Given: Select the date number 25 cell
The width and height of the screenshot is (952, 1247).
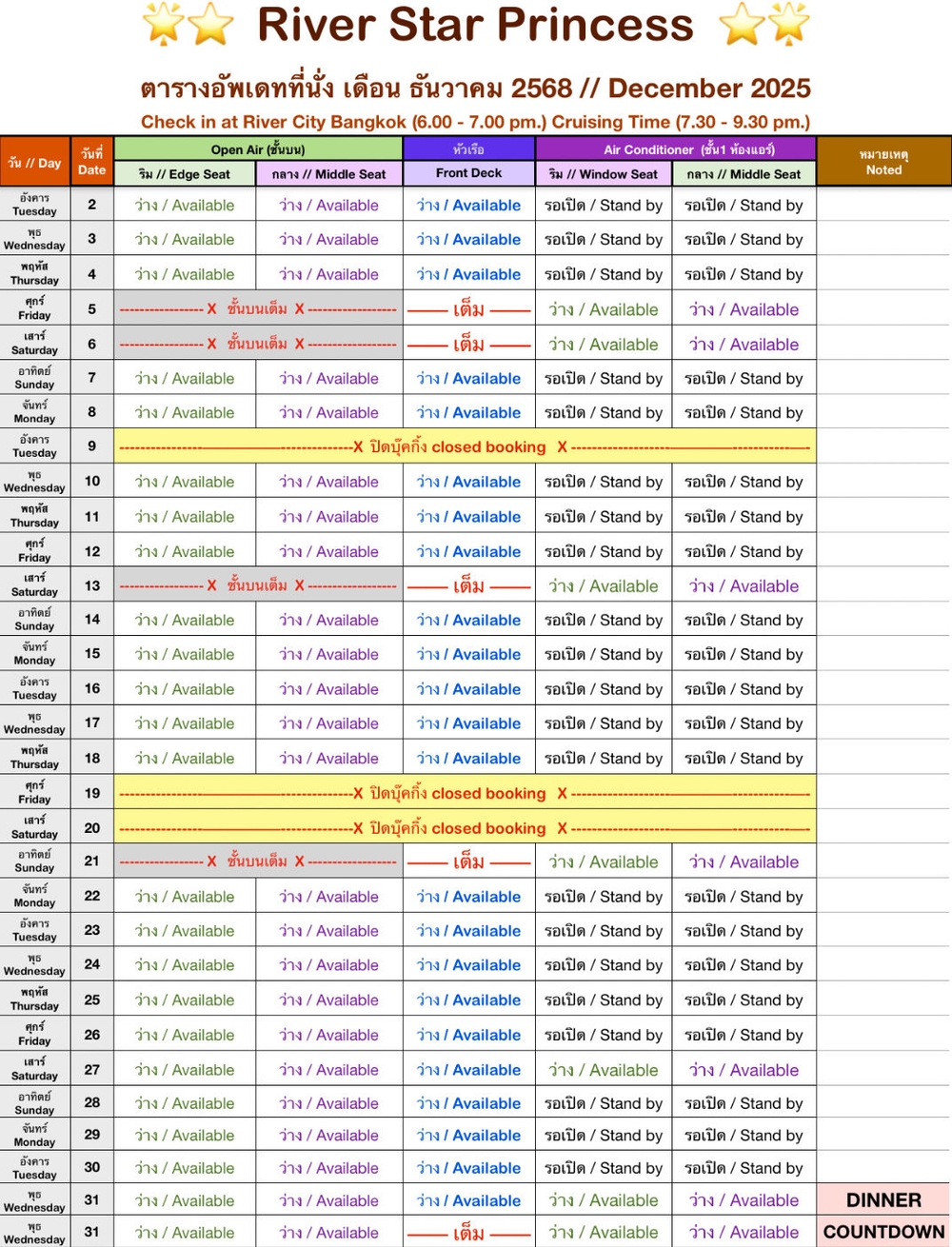Looking at the screenshot, I should 92,1000.
